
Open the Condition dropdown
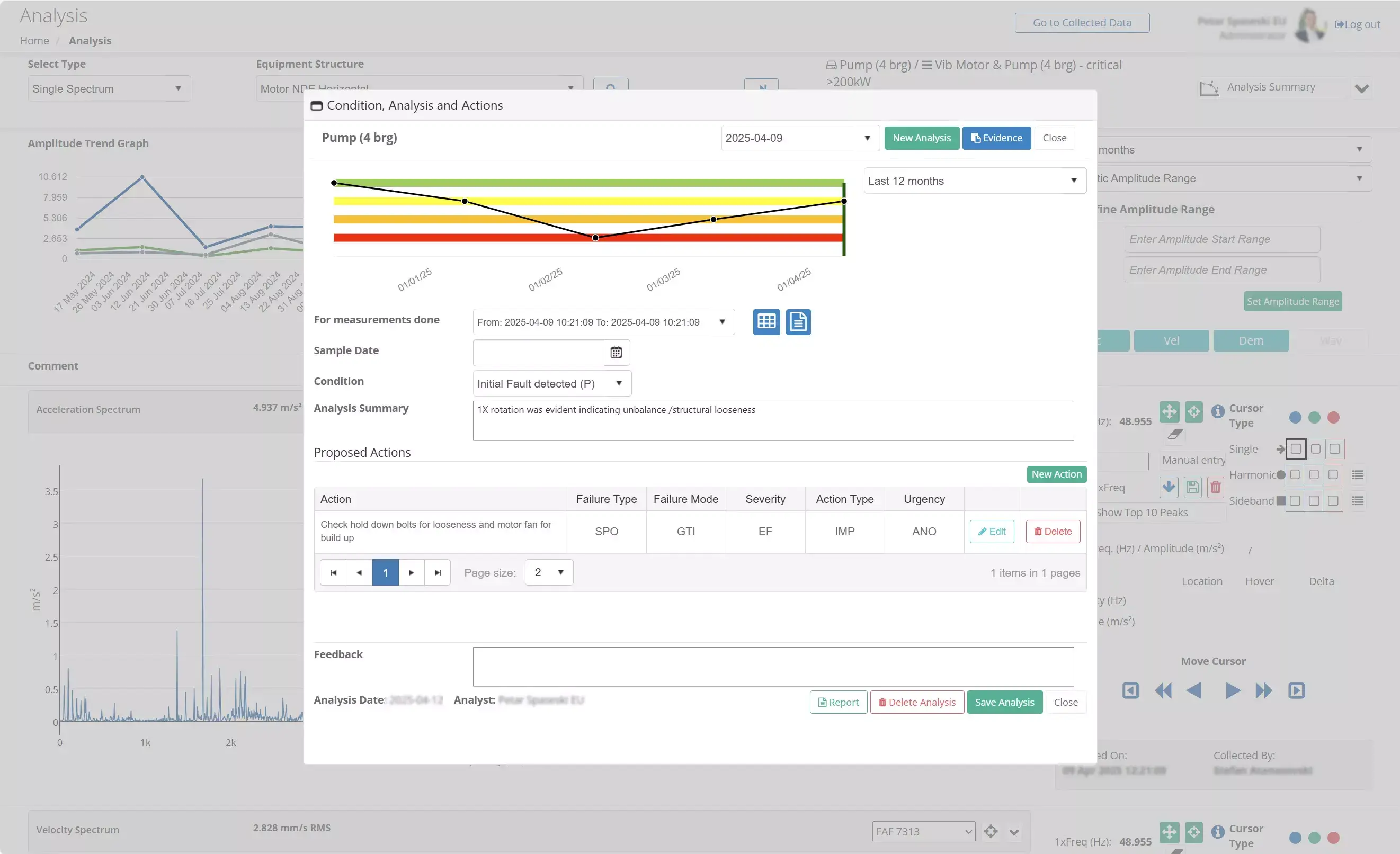point(552,383)
